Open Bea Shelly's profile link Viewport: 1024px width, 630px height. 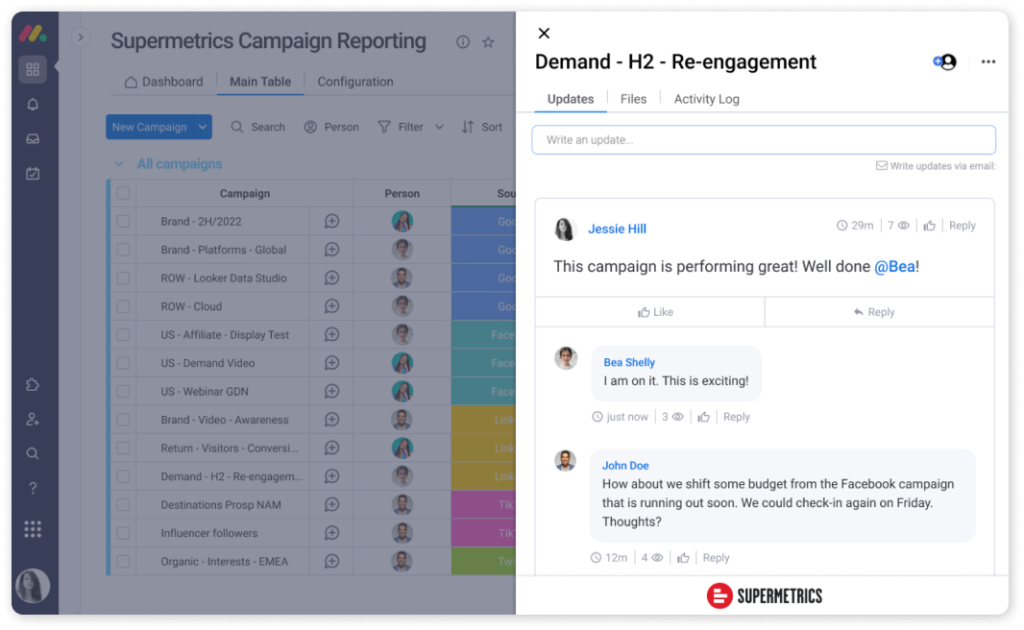(x=629, y=362)
